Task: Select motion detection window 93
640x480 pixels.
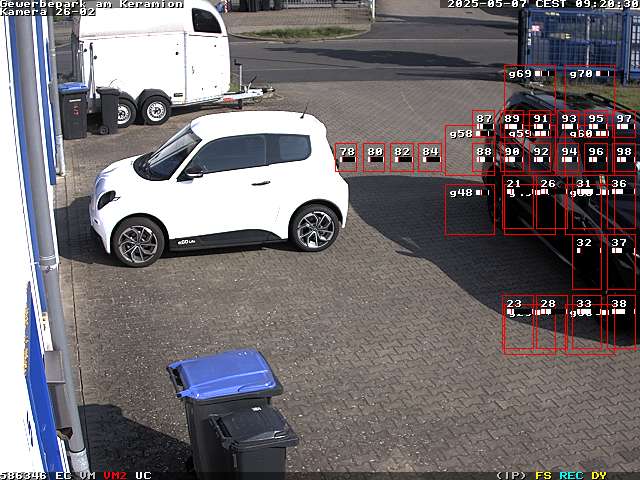Action: click(x=569, y=124)
